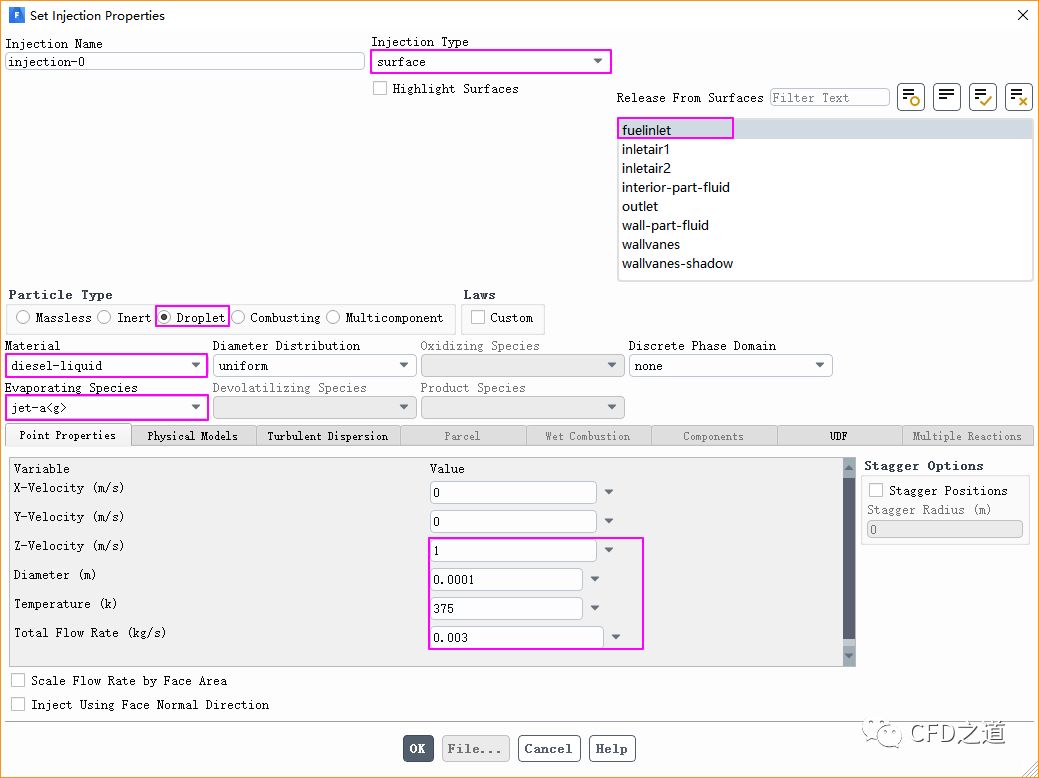Open the Diameter value options arrow
1039x778 pixels.
[x=595, y=579]
